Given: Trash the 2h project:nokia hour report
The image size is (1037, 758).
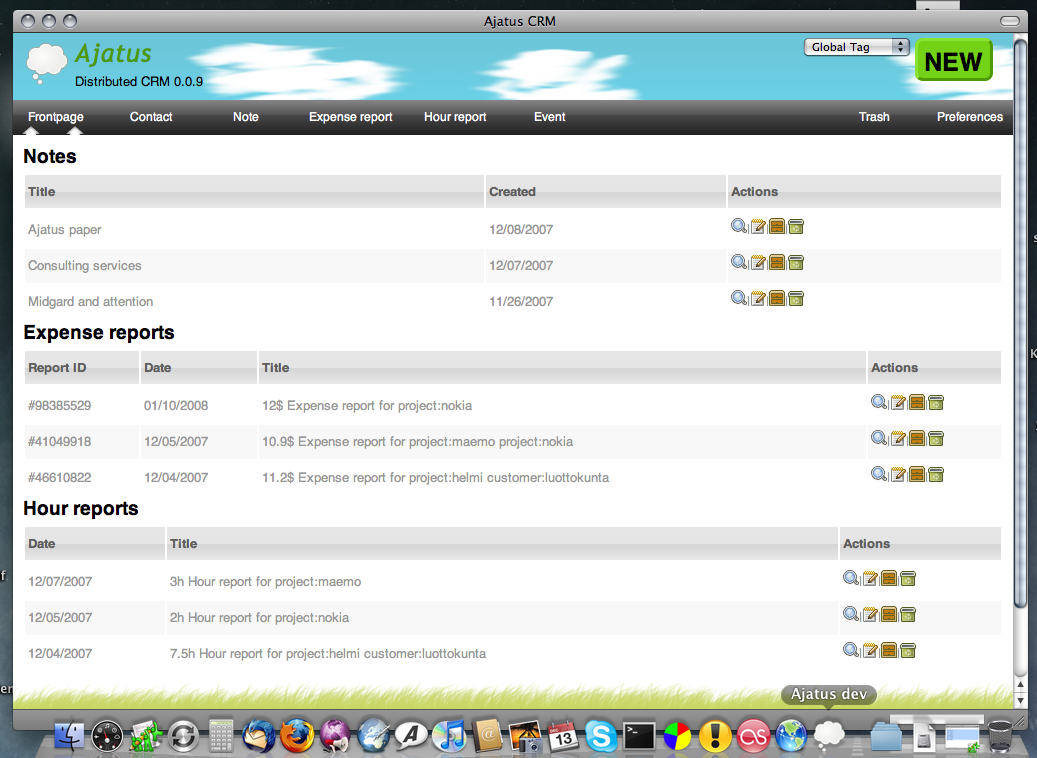Looking at the screenshot, I should 908,615.
